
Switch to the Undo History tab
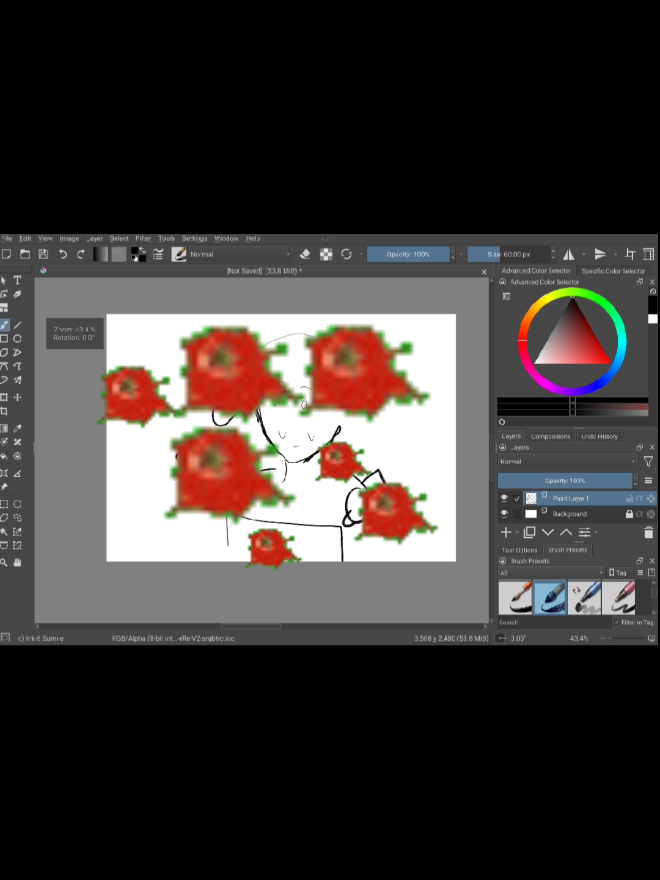pos(599,436)
